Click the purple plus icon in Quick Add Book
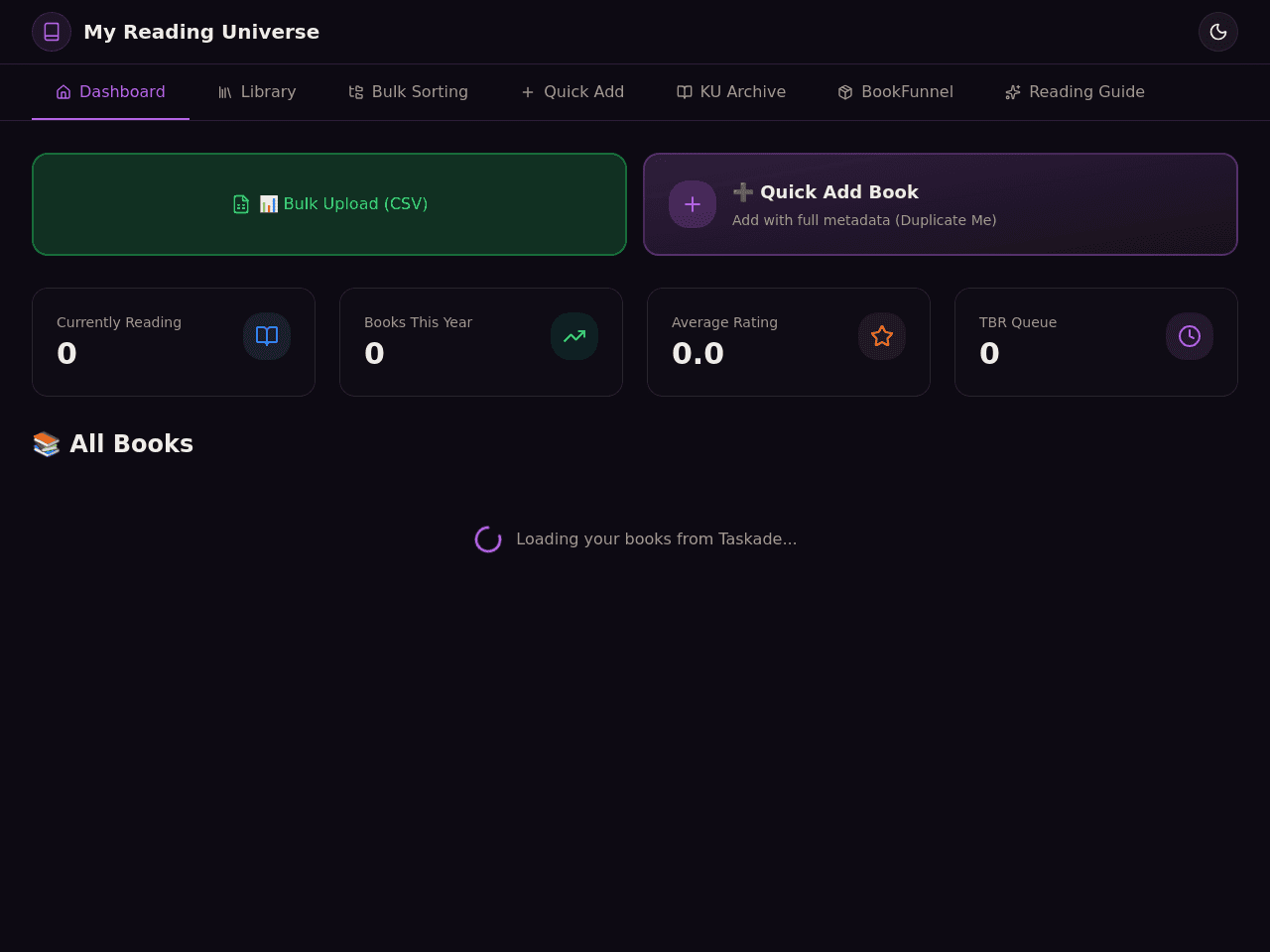The image size is (1270, 952). click(693, 204)
